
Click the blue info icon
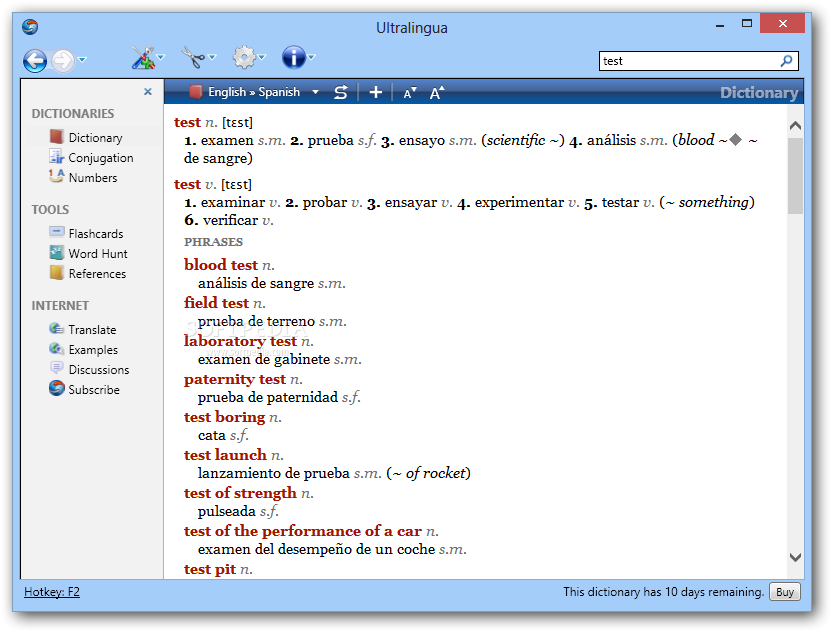point(294,57)
